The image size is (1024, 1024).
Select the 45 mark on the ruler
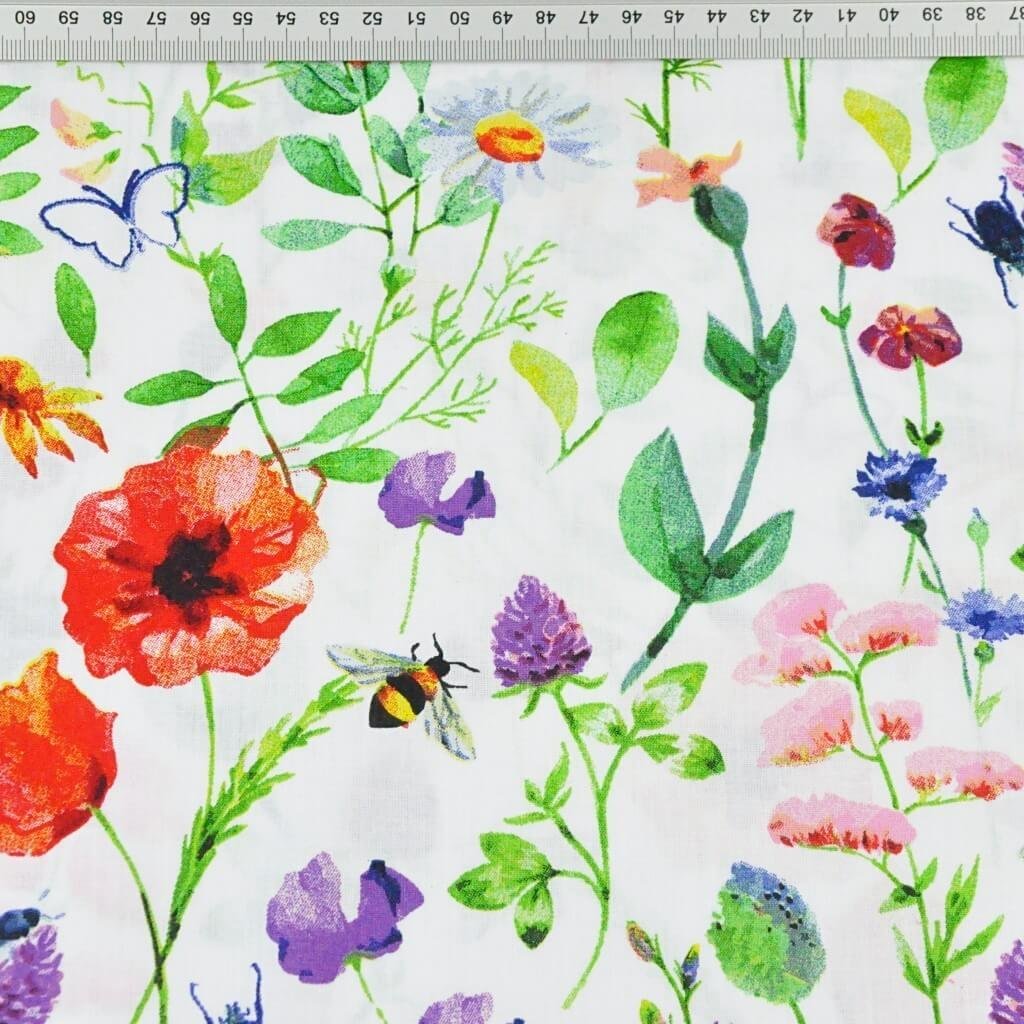[673, 17]
